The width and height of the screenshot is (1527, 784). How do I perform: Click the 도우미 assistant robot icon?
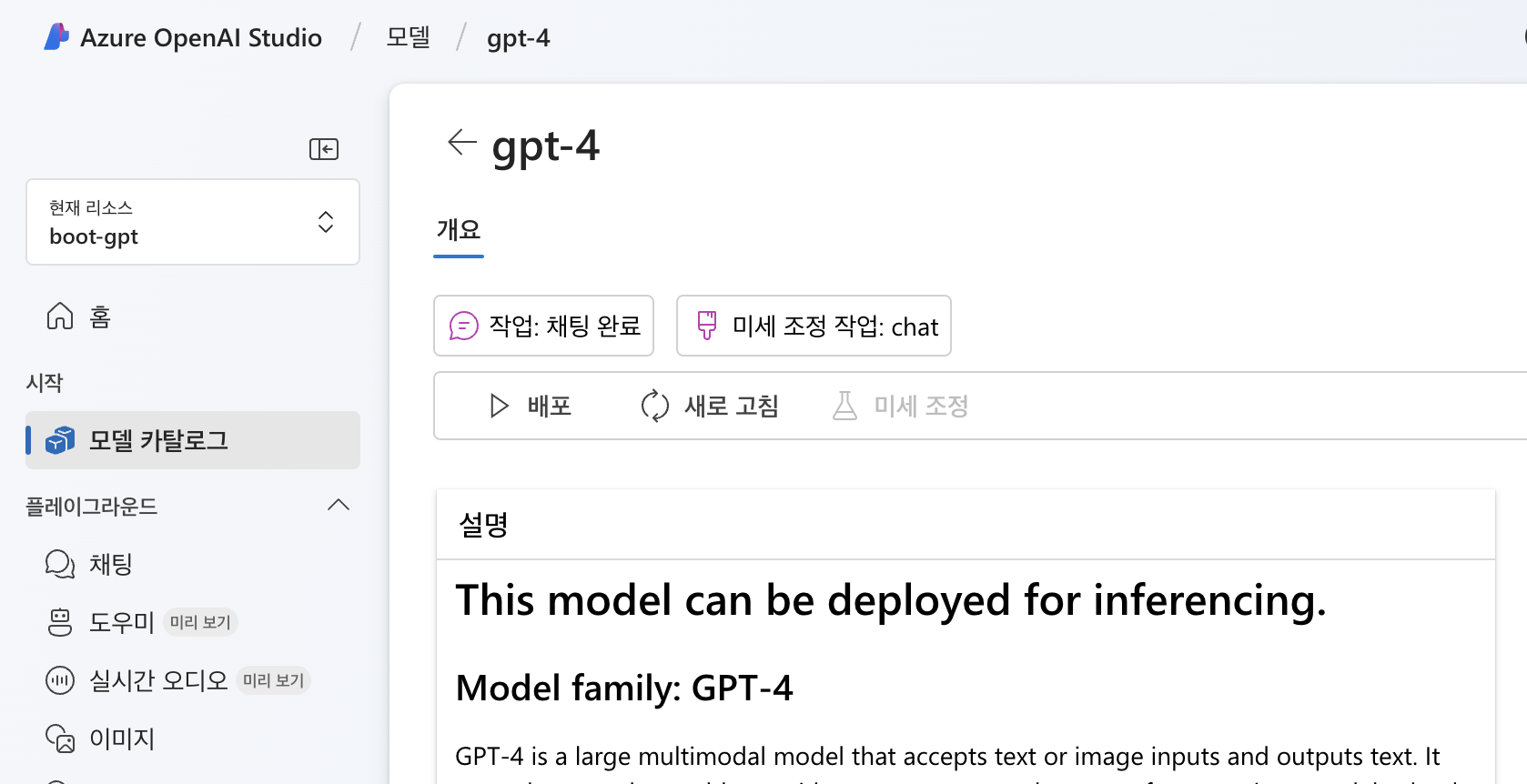(60, 622)
